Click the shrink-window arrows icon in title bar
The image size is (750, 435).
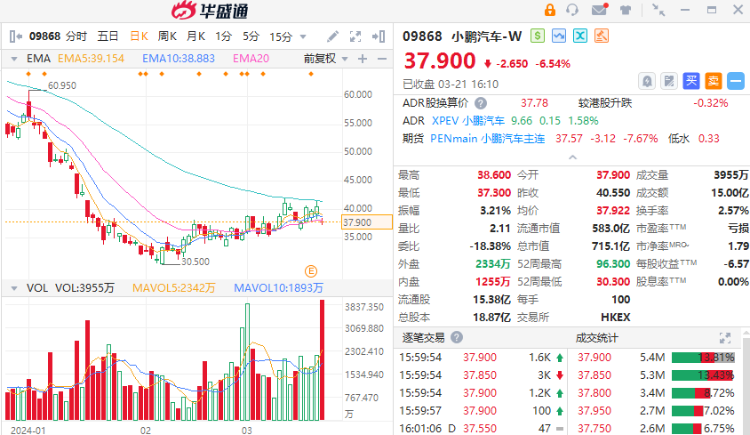click(x=659, y=10)
